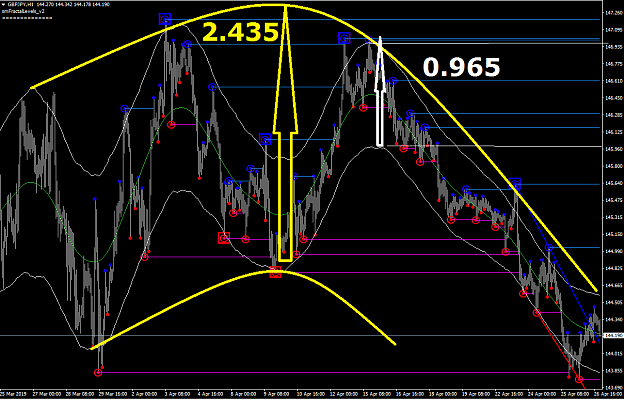Click the 18 Apr 00:00 time label
Viewport: 625px width, 407px height.
(442, 394)
